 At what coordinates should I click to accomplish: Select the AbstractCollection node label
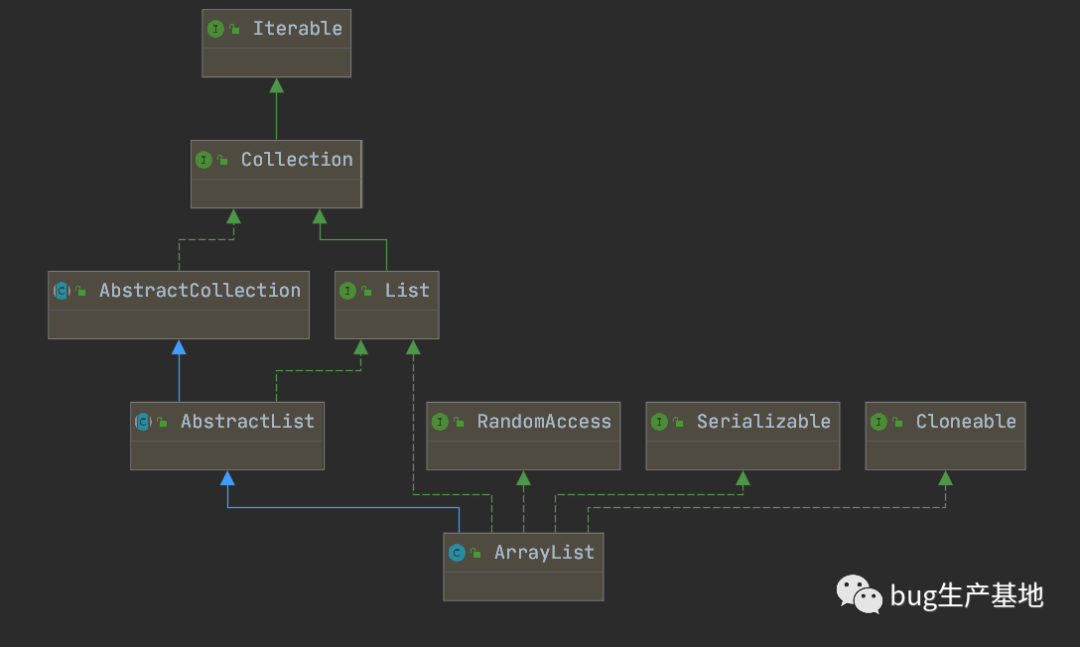click(x=200, y=291)
